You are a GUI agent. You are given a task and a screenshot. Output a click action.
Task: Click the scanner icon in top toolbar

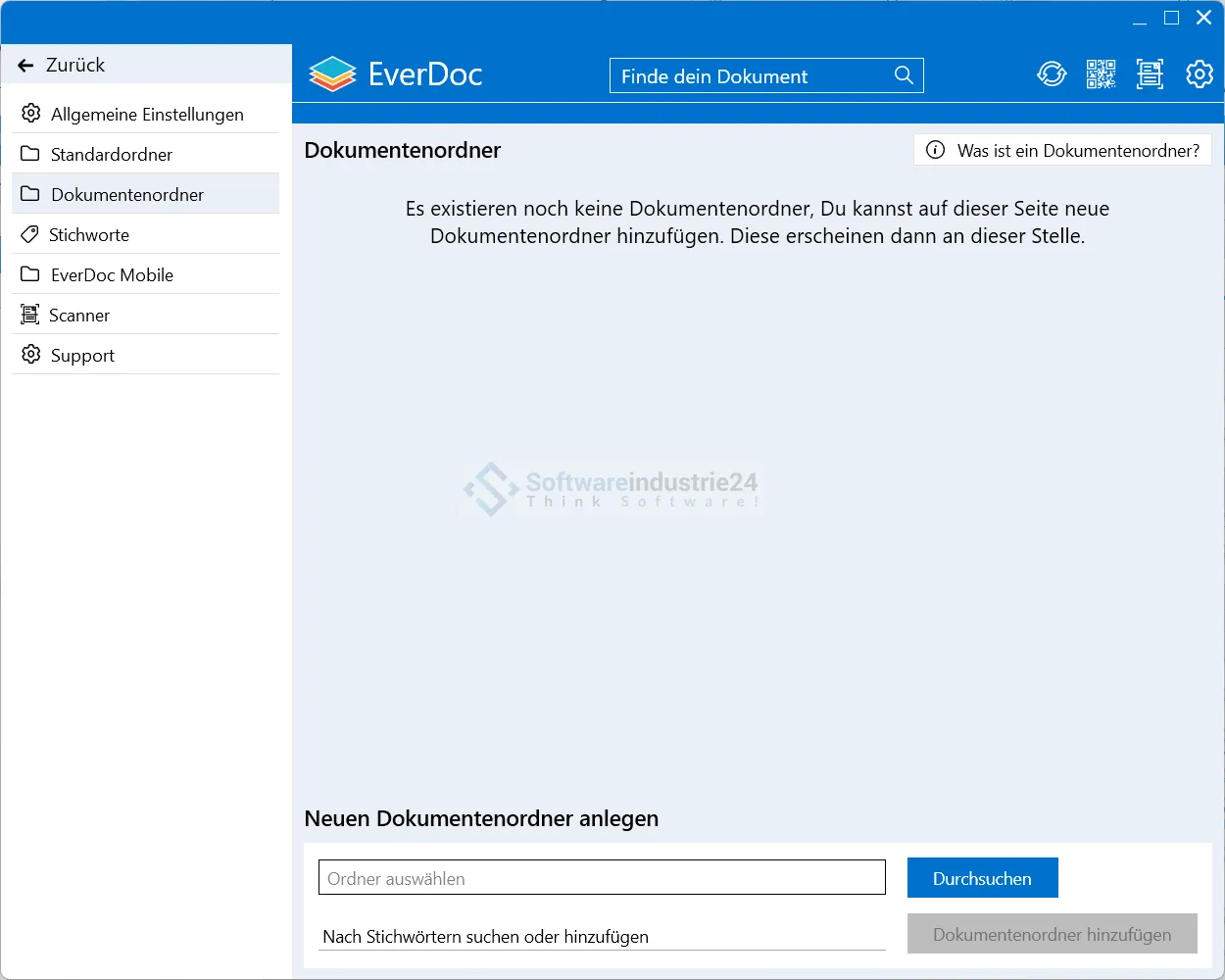pyautogui.click(x=1150, y=74)
